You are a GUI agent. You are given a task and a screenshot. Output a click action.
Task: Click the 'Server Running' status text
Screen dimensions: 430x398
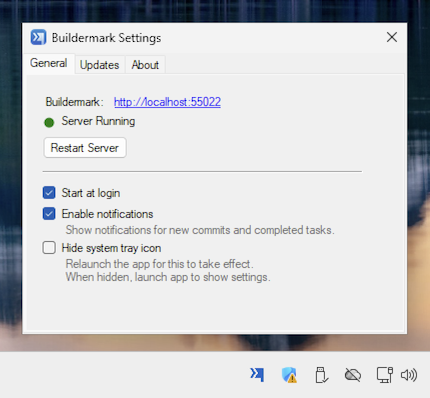point(98,121)
